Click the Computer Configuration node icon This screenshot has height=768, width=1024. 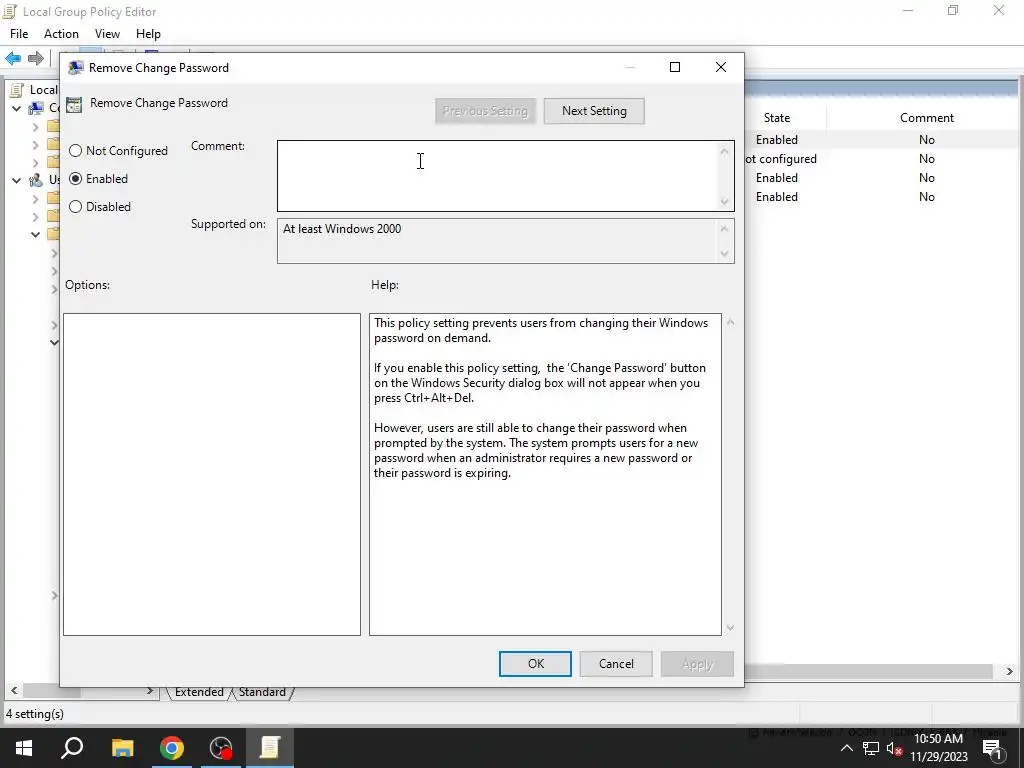(37, 108)
